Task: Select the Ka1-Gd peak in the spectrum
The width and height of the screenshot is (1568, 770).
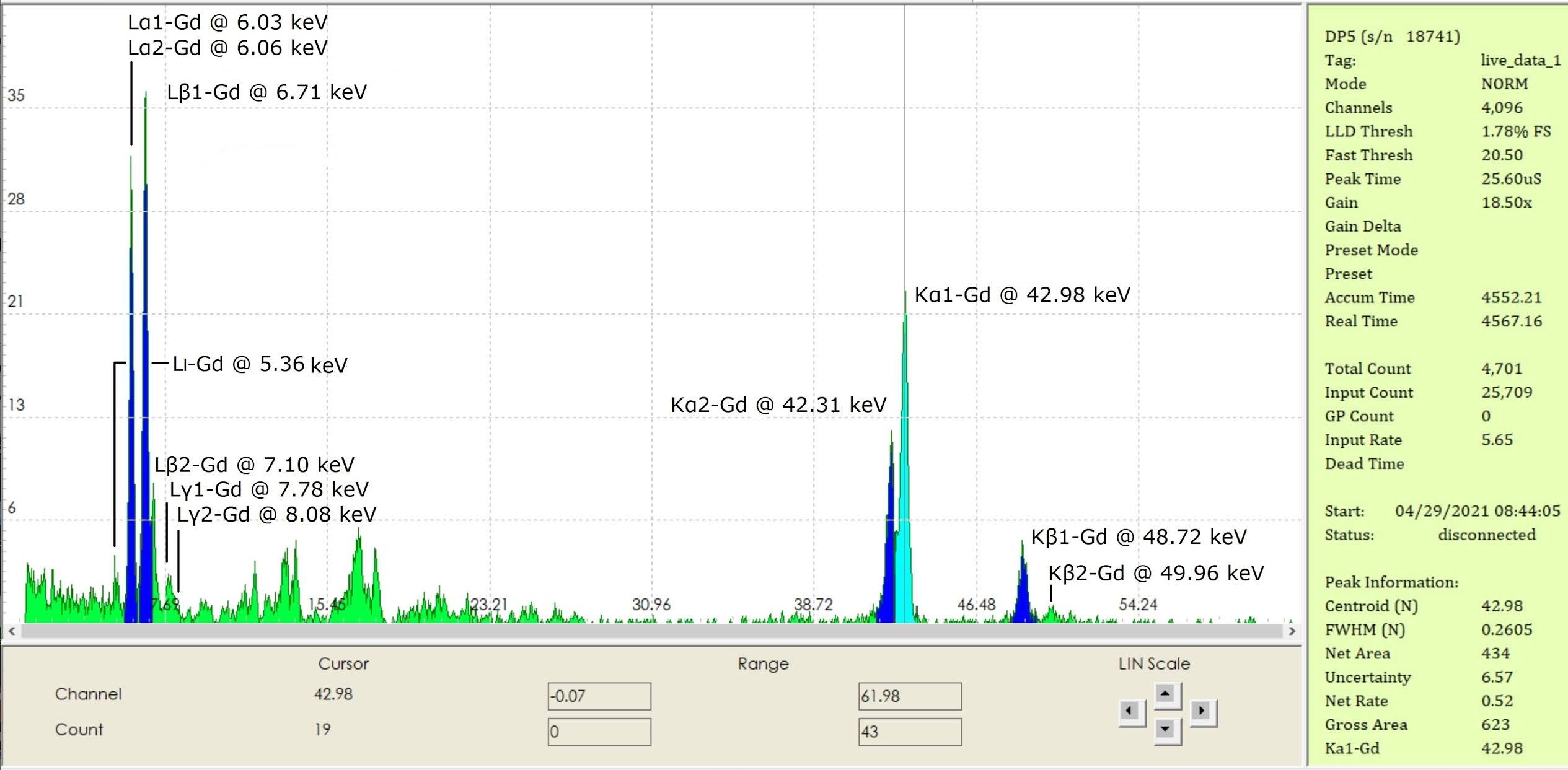Action: pyautogui.click(x=905, y=434)
